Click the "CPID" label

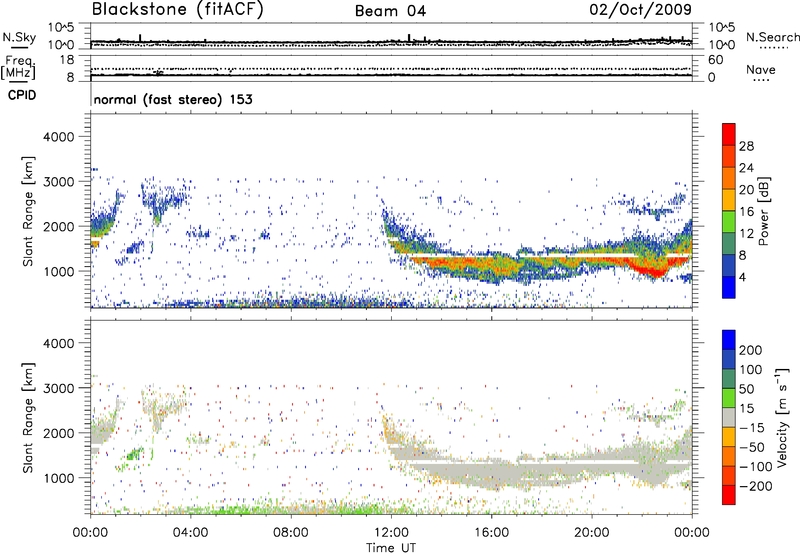tap(22, 95)
